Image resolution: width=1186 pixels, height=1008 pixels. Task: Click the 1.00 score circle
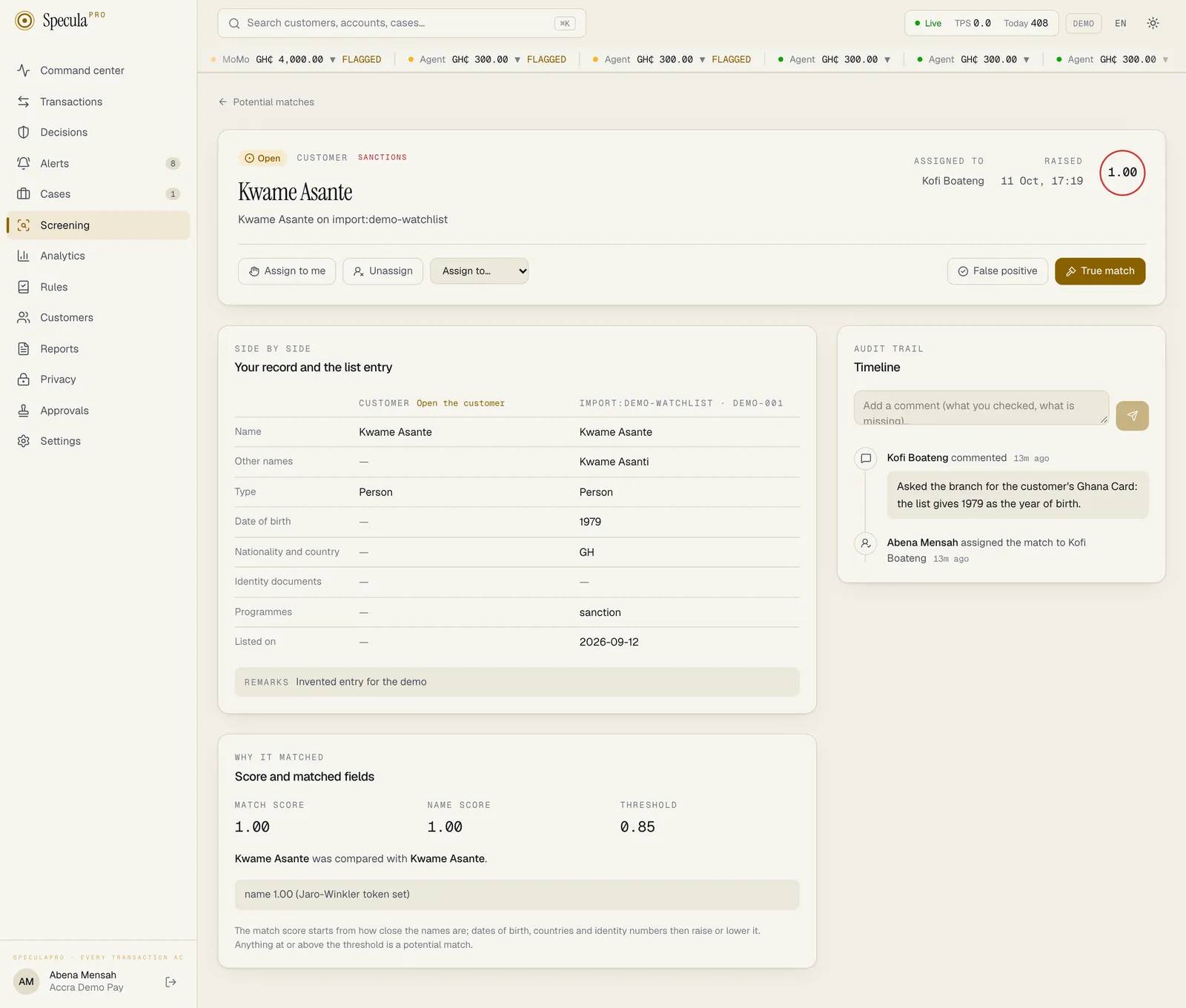1122,173
